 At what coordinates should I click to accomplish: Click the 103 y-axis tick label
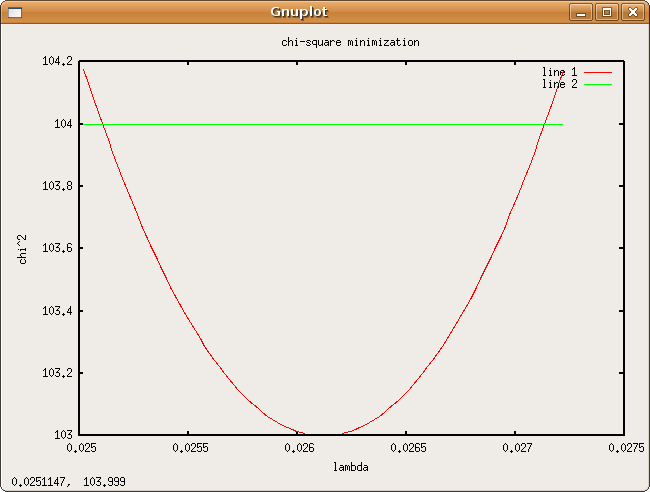pyautogui.click(x=62, y=435)
